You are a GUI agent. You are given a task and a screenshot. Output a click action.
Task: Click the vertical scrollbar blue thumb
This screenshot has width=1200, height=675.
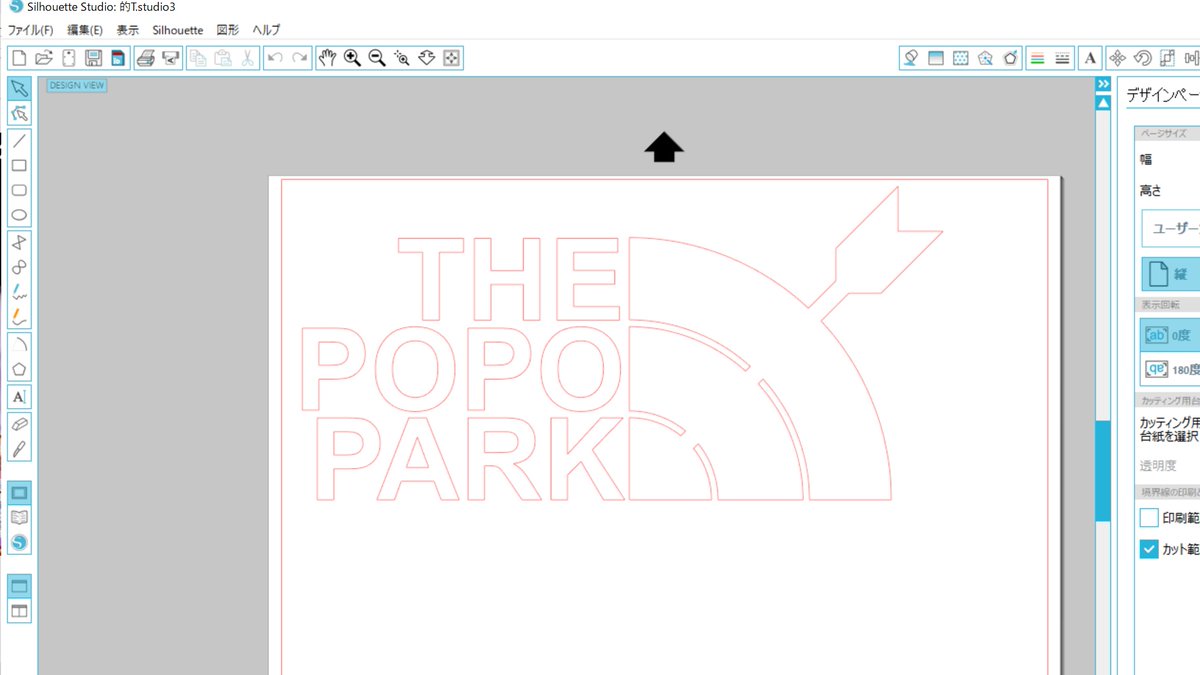tap(1103, 470)
